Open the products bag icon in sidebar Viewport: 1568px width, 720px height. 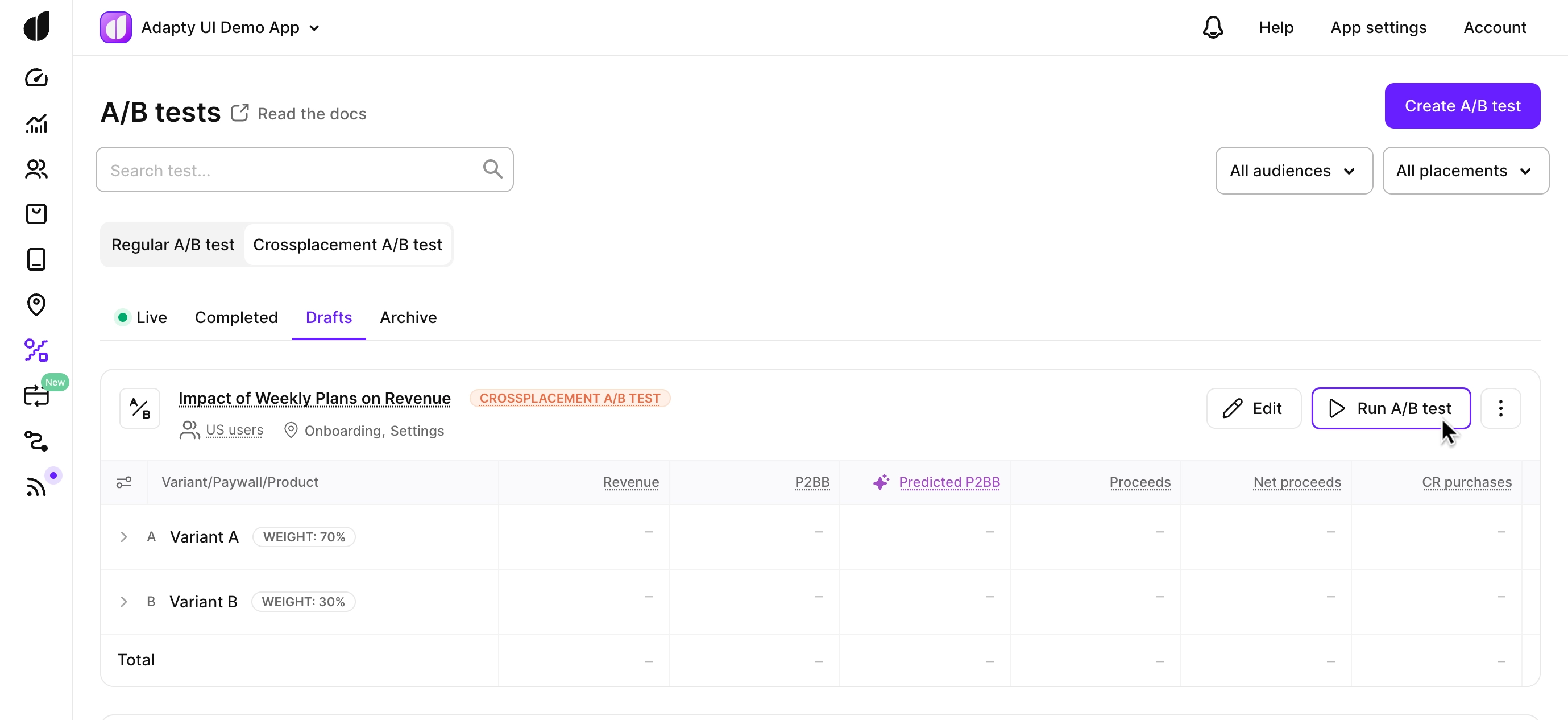[36, 214]
